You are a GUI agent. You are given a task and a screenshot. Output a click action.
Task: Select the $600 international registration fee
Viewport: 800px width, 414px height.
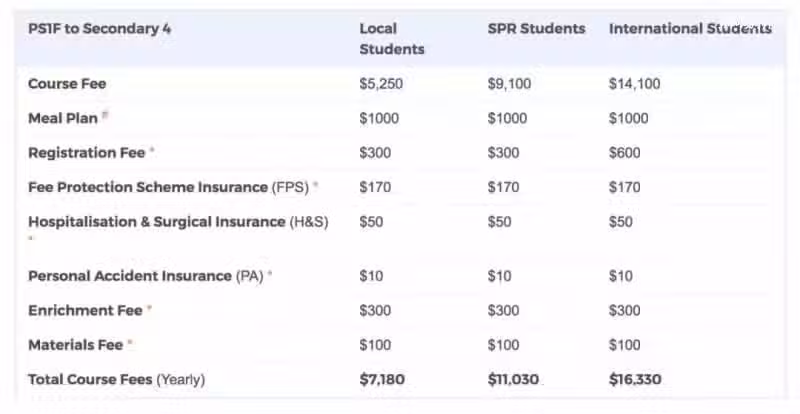pyautogui.click(x=624, y=153)
